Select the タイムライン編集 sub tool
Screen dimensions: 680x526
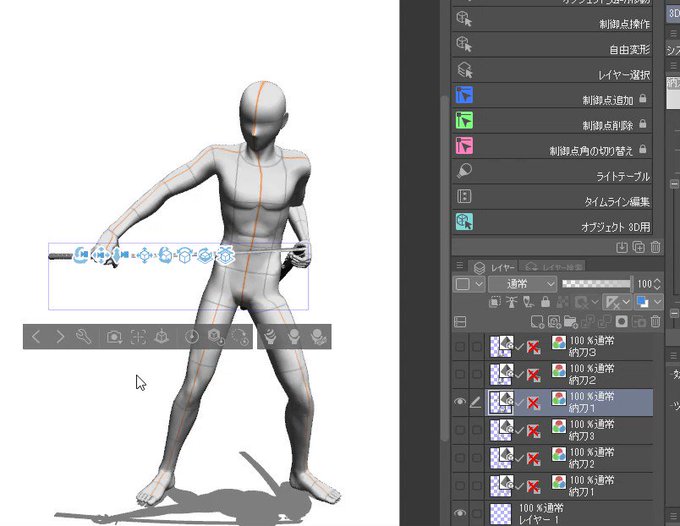(x=552, y=197)
